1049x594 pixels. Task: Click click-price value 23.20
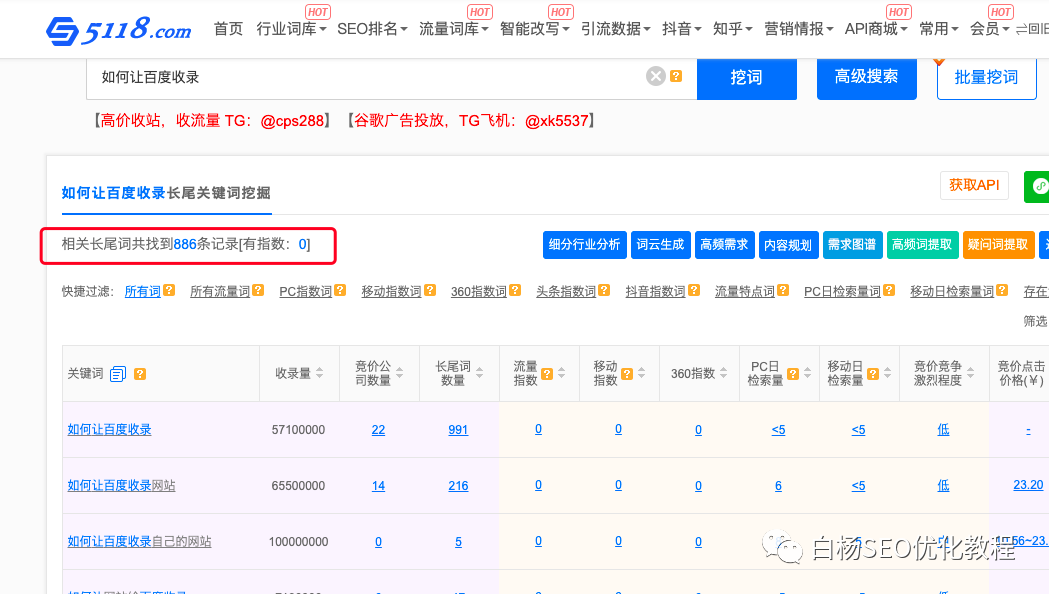coord(1028,485)
